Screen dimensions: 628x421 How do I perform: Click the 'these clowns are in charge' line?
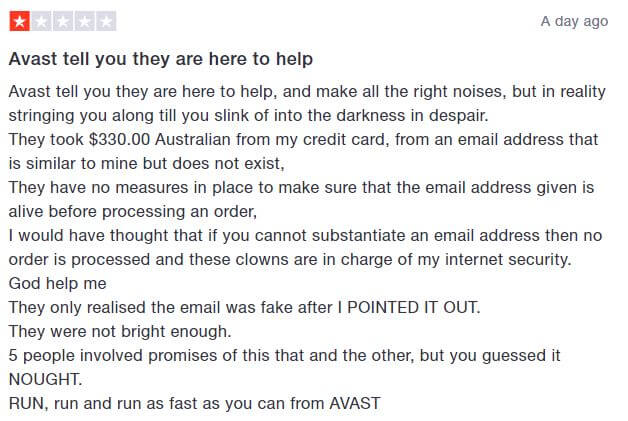pos(290,260)
